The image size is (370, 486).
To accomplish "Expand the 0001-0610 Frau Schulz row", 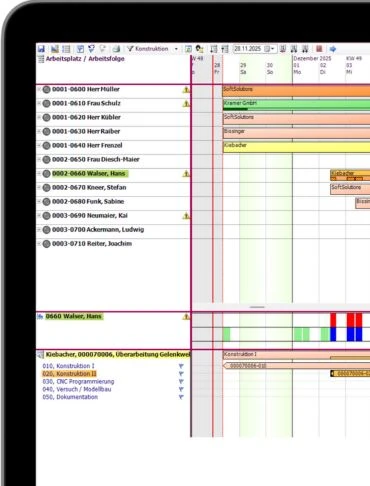I will pos(39,103).
